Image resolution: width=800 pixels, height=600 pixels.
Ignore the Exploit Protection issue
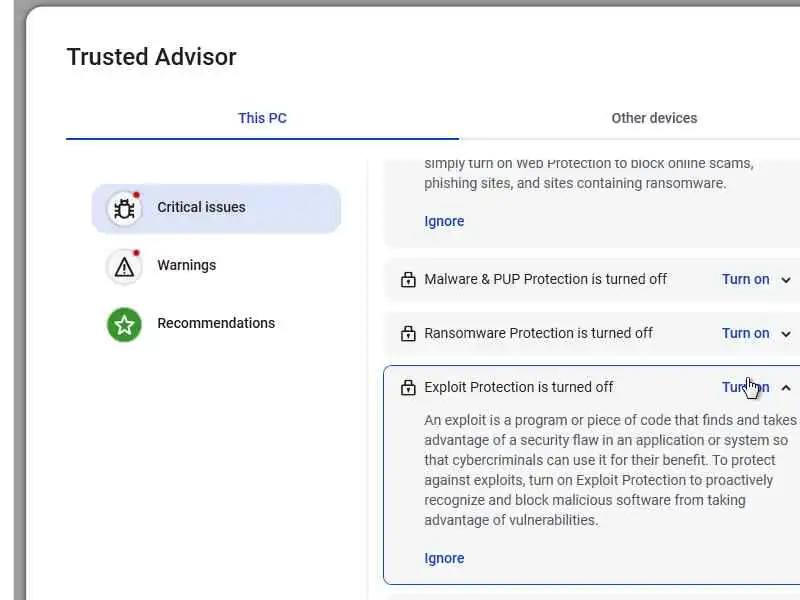click(444, 559)
